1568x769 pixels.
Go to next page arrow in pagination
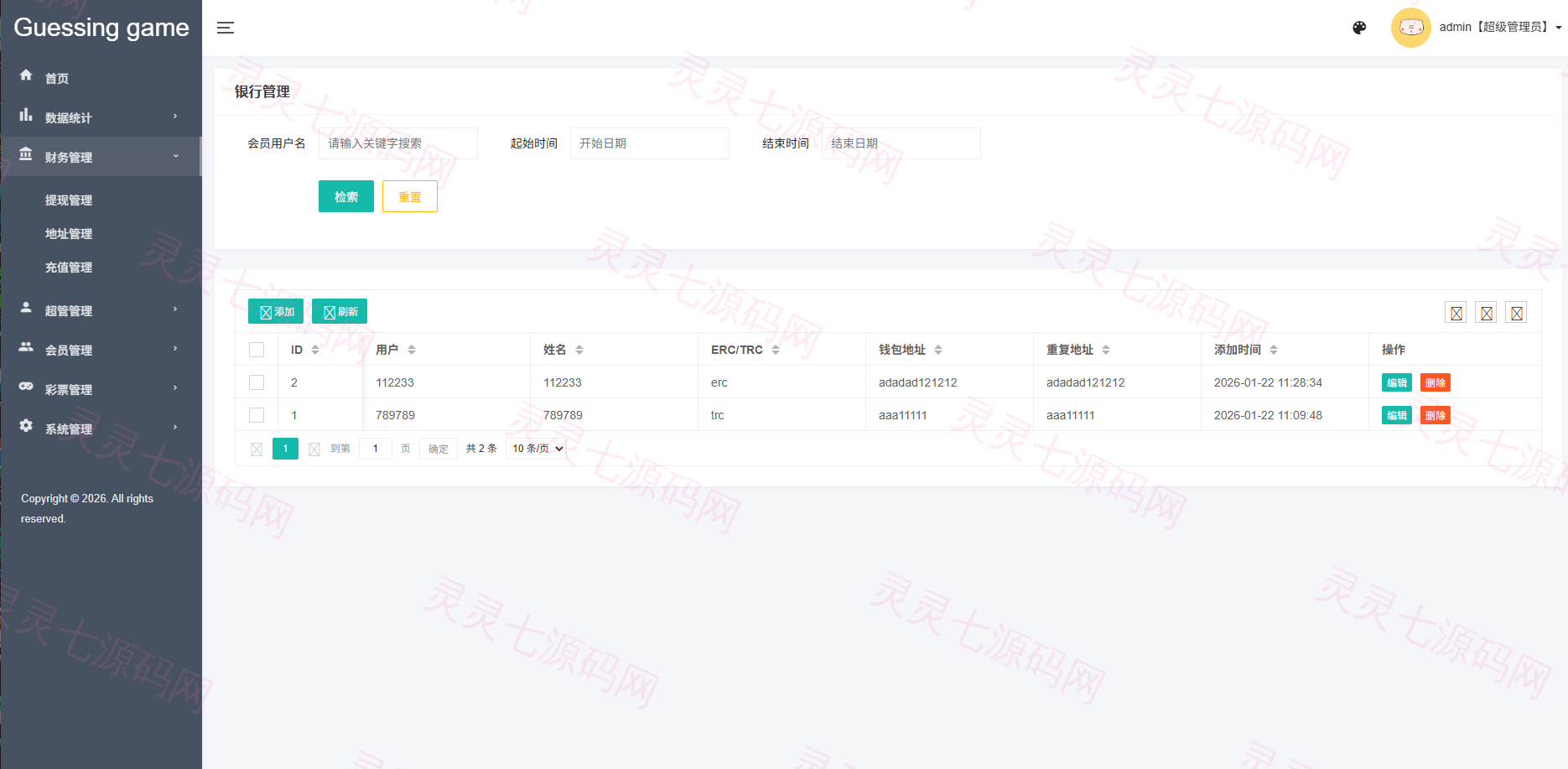click(x=314, y=449)
